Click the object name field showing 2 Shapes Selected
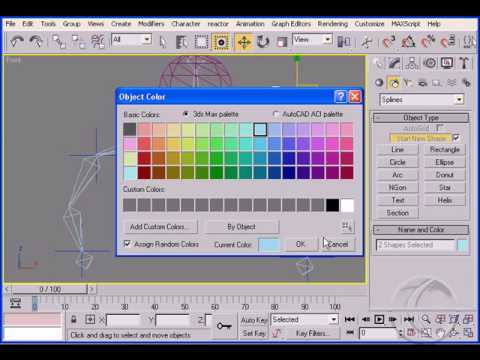This screenshot has height=360, width=480. coord(415,245)
